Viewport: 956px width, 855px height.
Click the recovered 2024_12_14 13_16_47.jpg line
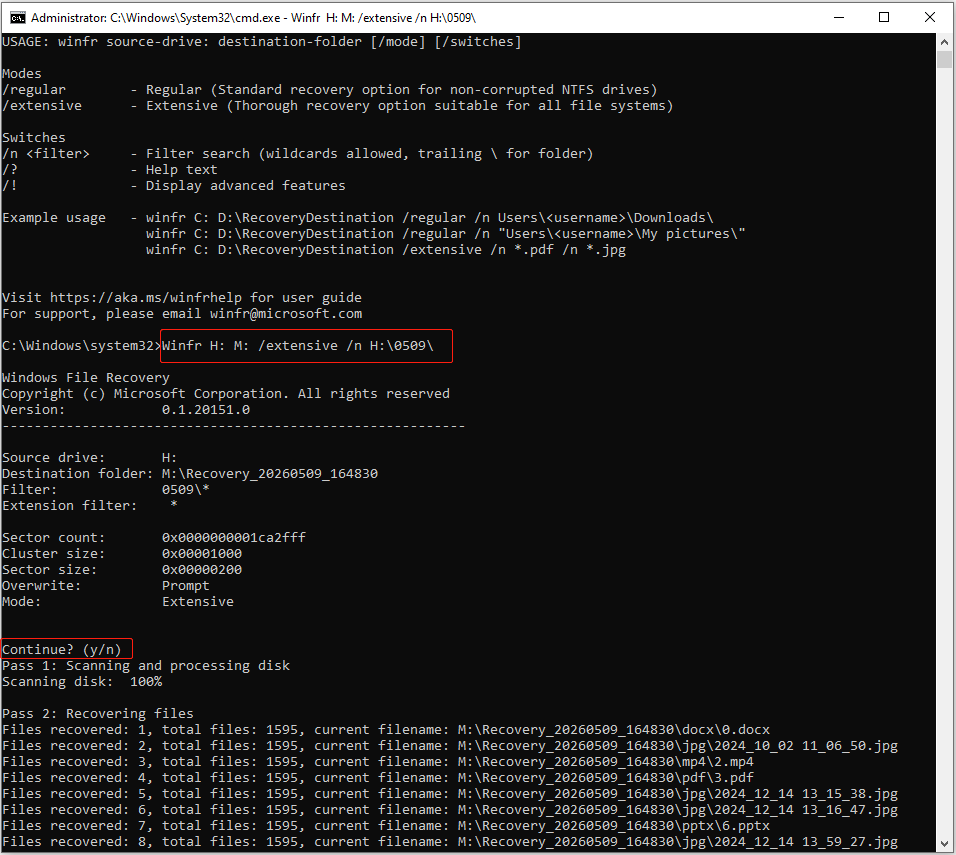click(x=450, y=810)
